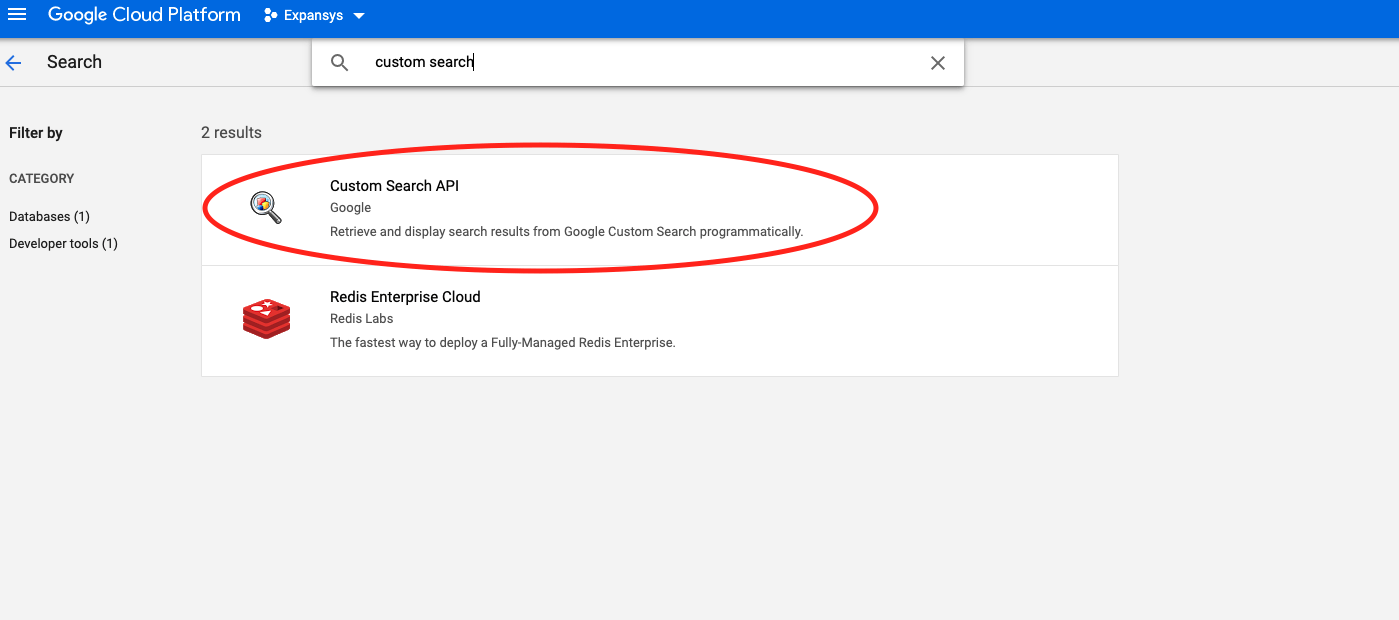Open the Redis Enterprise Cloud result title

click(x=405, y=297)
